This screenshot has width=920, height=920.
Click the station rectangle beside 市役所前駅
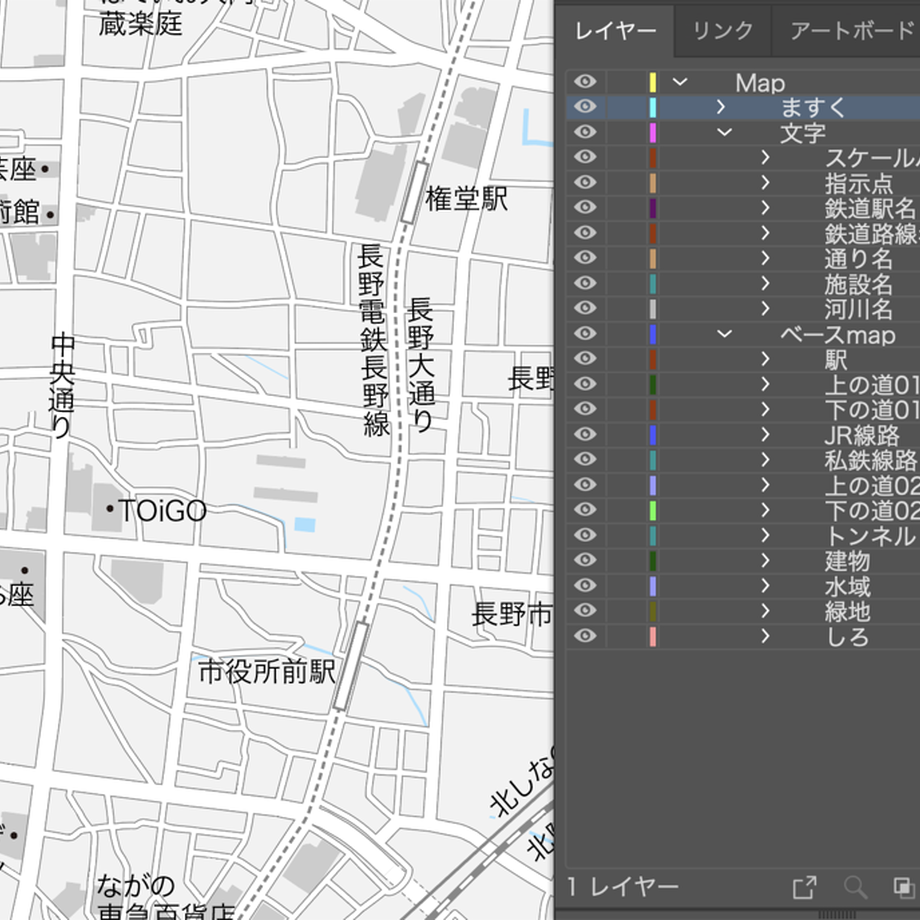351,665
